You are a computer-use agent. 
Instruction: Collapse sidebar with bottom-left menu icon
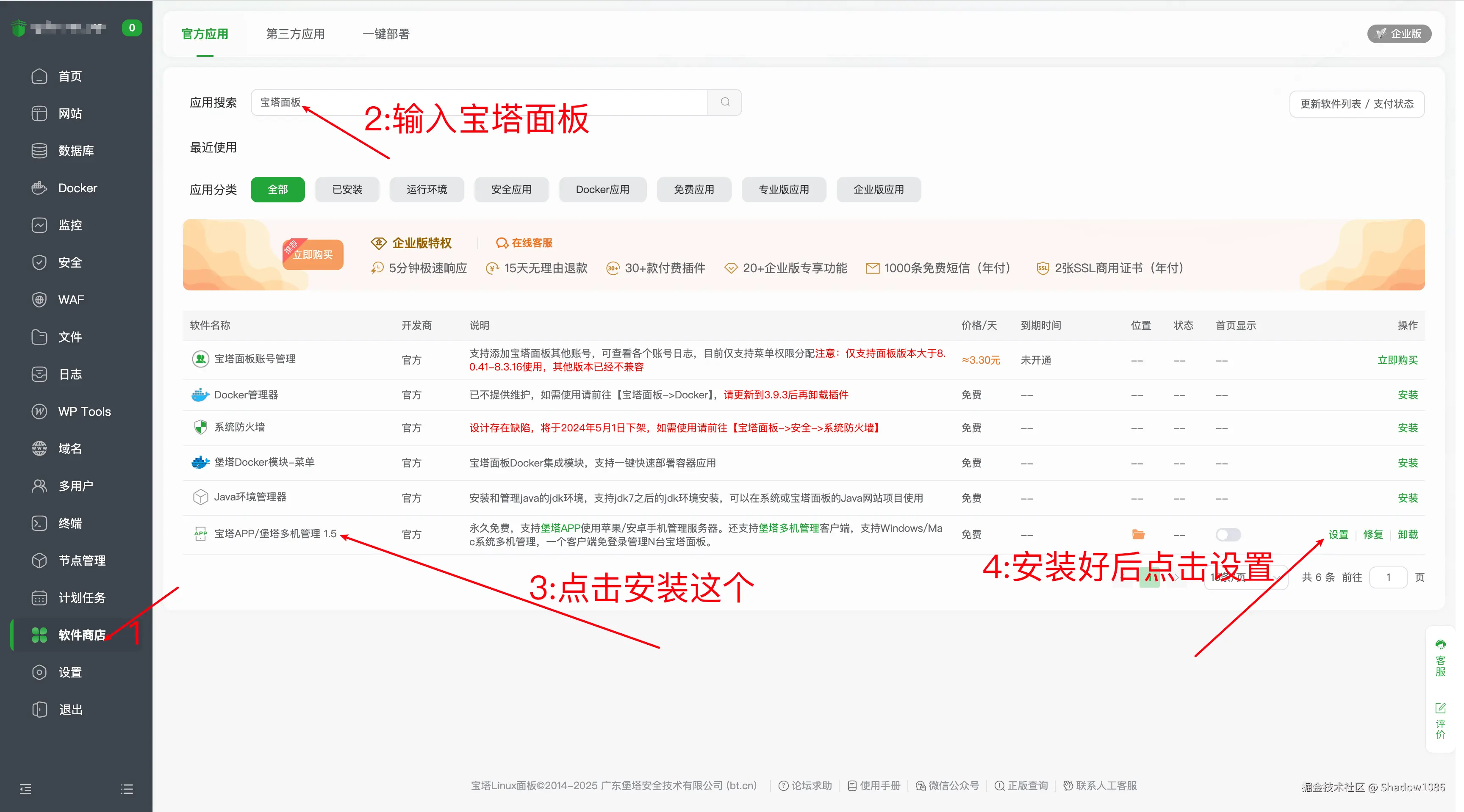click(25, 789)
